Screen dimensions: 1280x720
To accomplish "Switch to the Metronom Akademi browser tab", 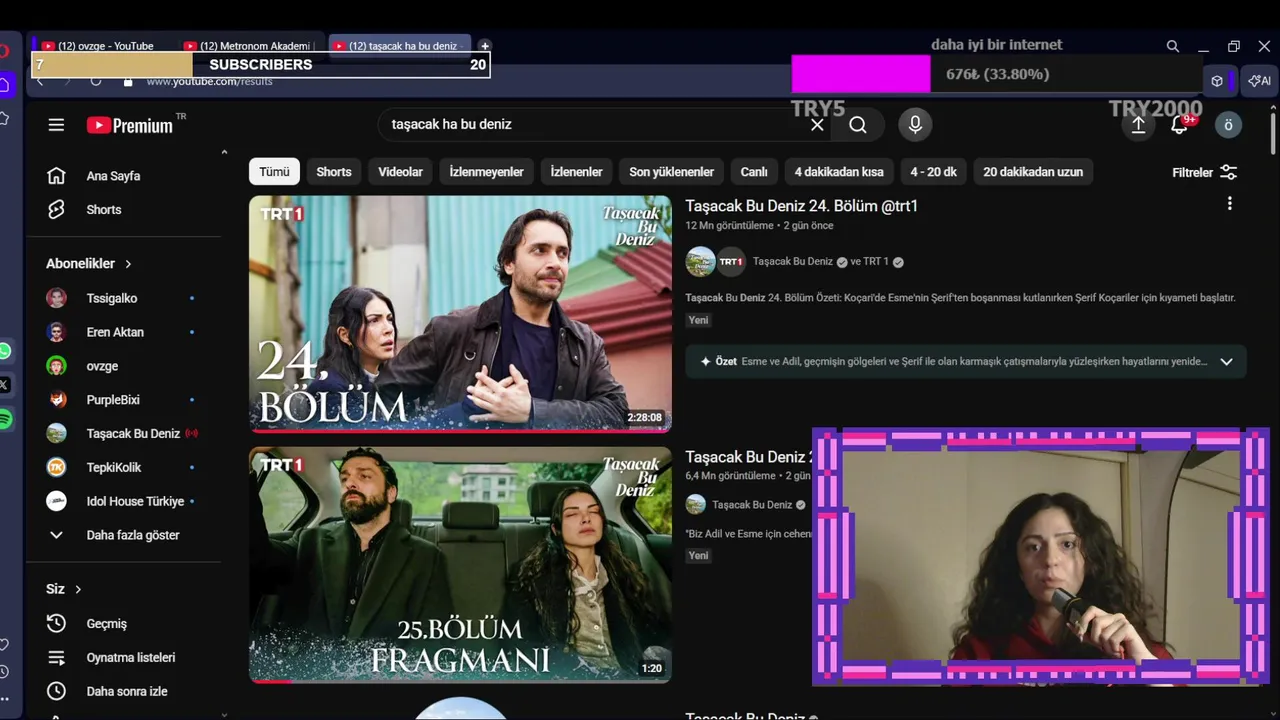I will coord(250,46).
